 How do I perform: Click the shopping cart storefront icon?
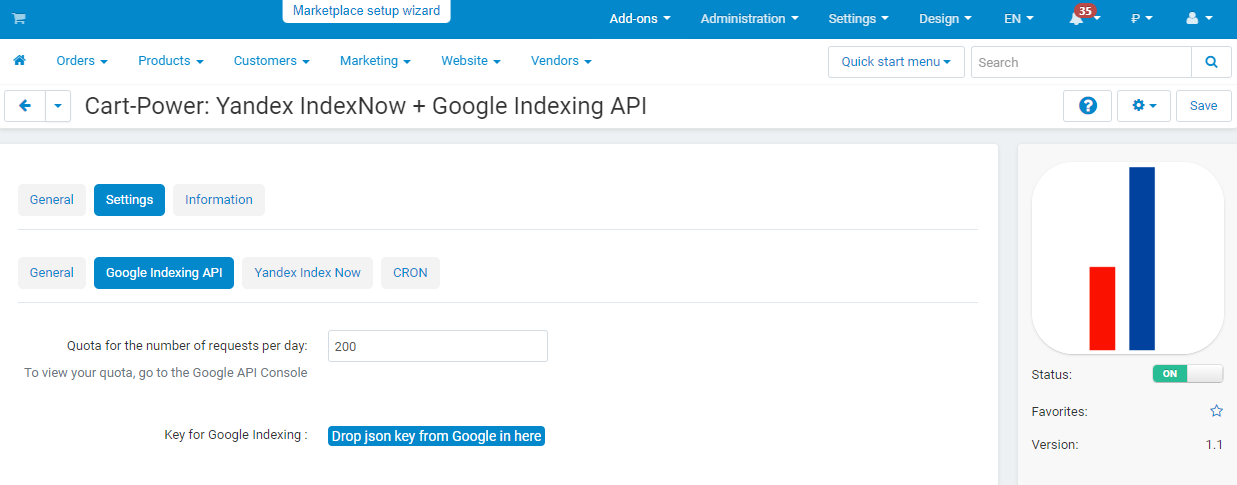pos(19,18)
